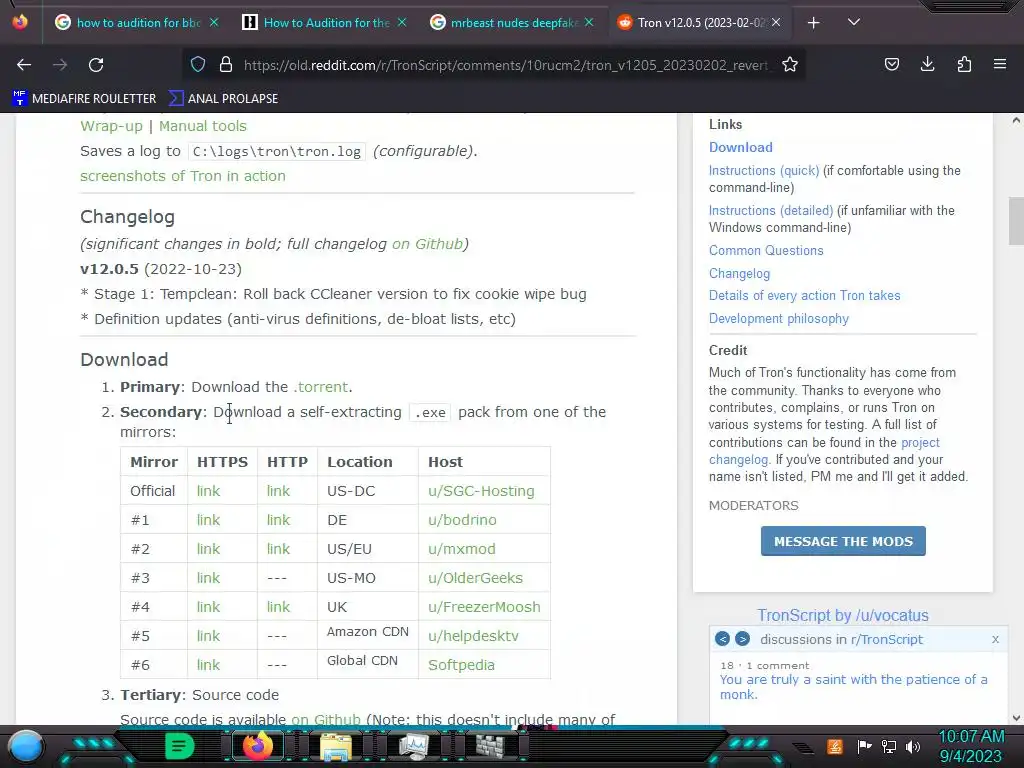Click Official mirror HTTPS link
The image size is (1024, 768).
pyautogui.click(x=208, y=491)
